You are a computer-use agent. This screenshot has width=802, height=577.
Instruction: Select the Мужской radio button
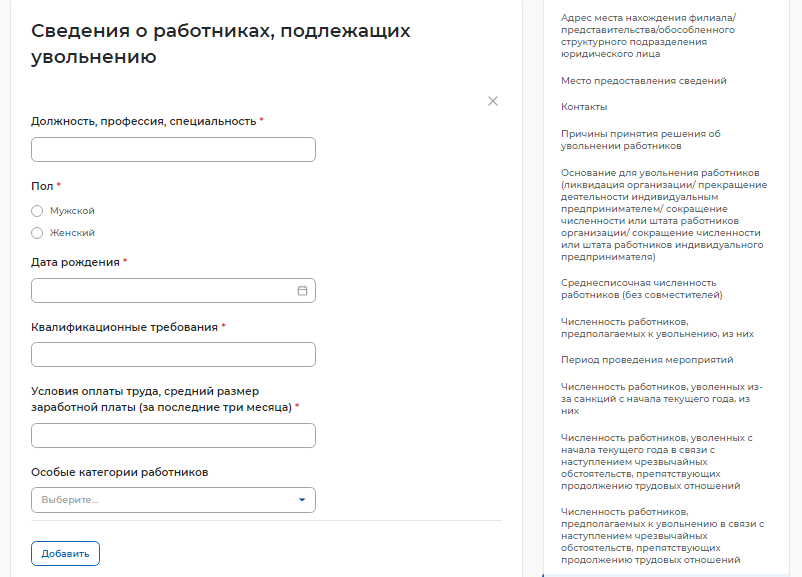[x=37, y=211]
